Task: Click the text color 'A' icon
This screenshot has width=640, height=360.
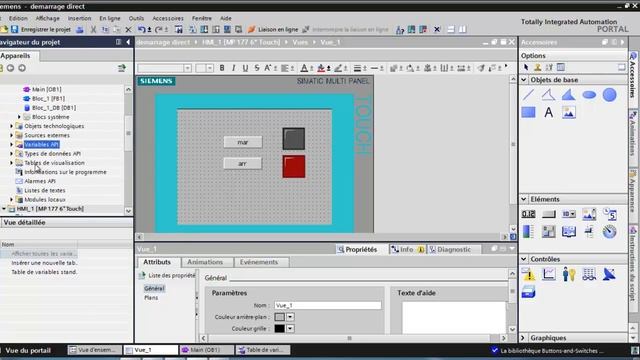Action: pos(304,68)
